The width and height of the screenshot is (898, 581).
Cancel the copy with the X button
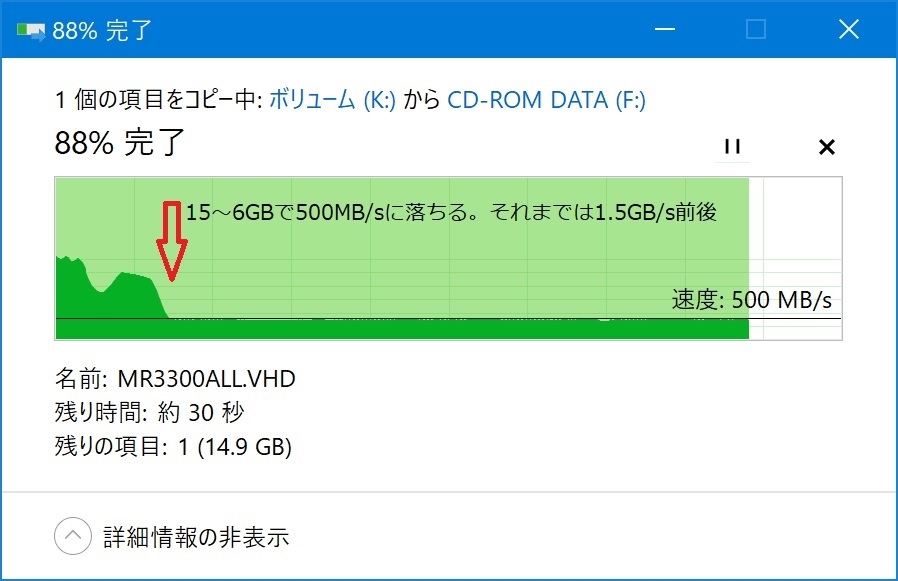[x=826, y=147]
